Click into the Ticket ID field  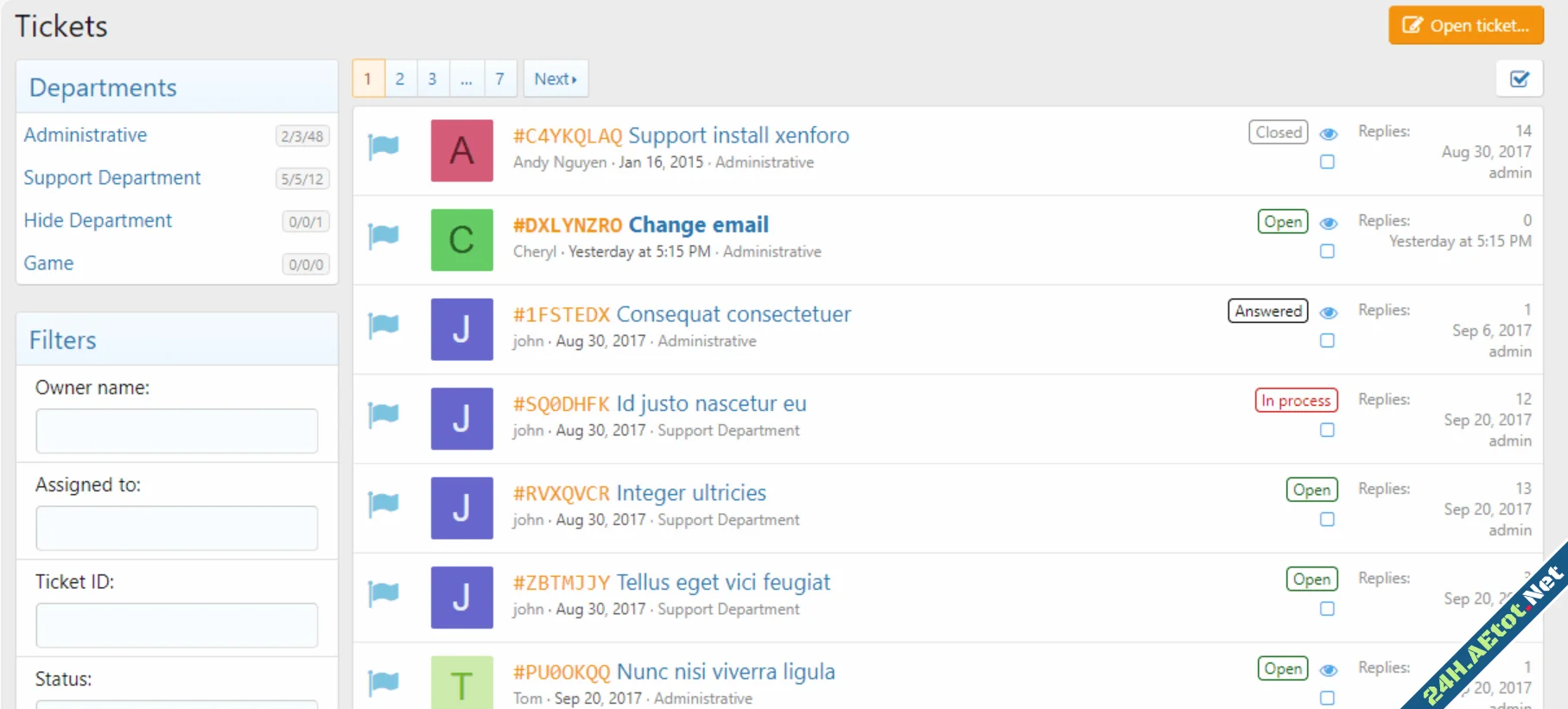(x=176, y=625)
